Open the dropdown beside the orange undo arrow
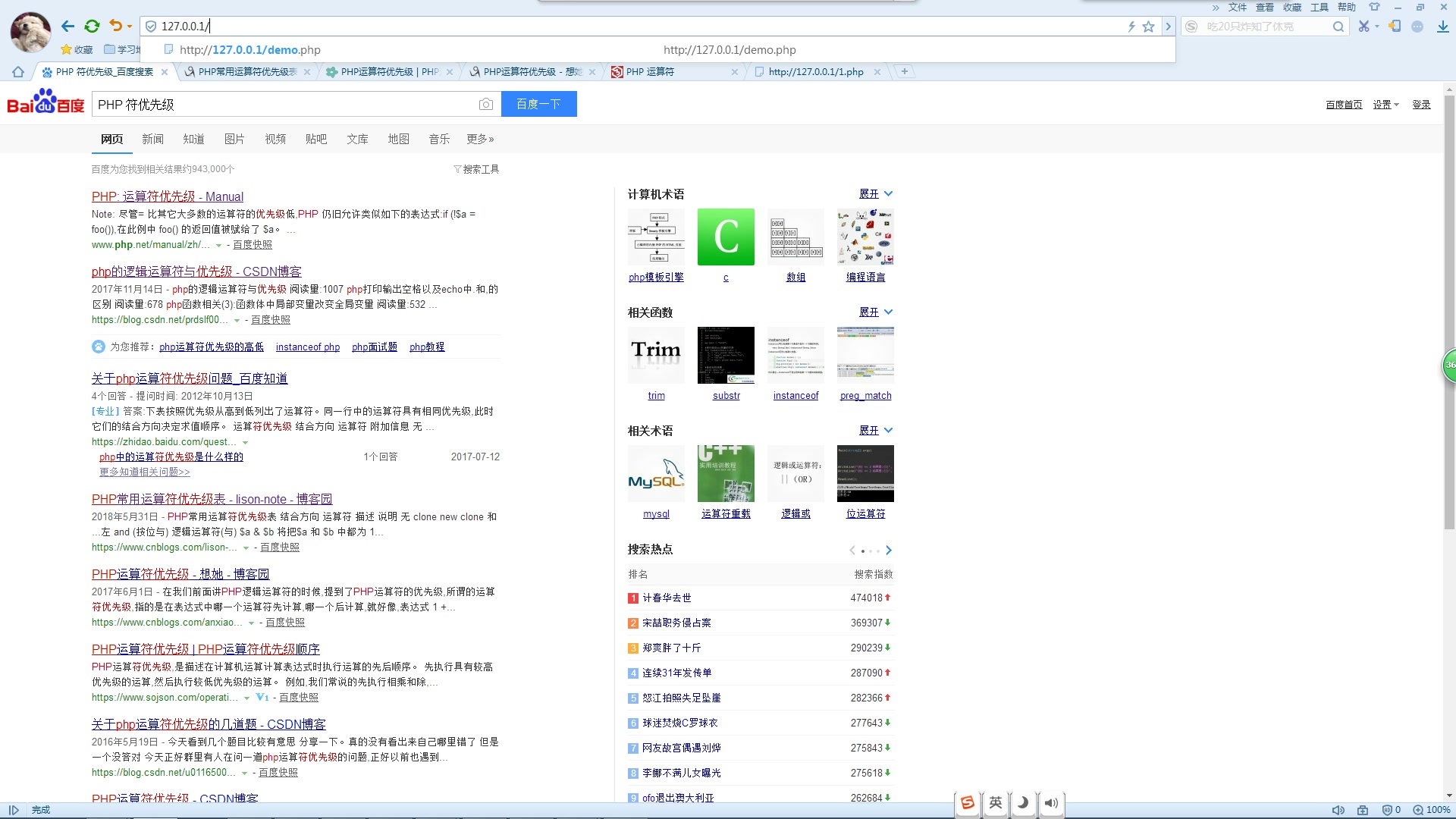 pos(130,27)
